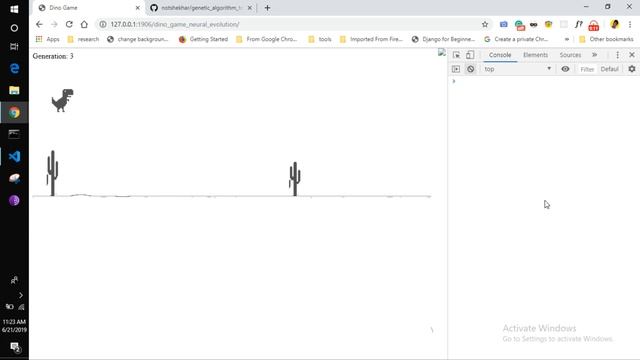The height and width of the screenshot is (360, 640).
Task: Open the Other bookmarks folder
Action: (x=607, y=39)
